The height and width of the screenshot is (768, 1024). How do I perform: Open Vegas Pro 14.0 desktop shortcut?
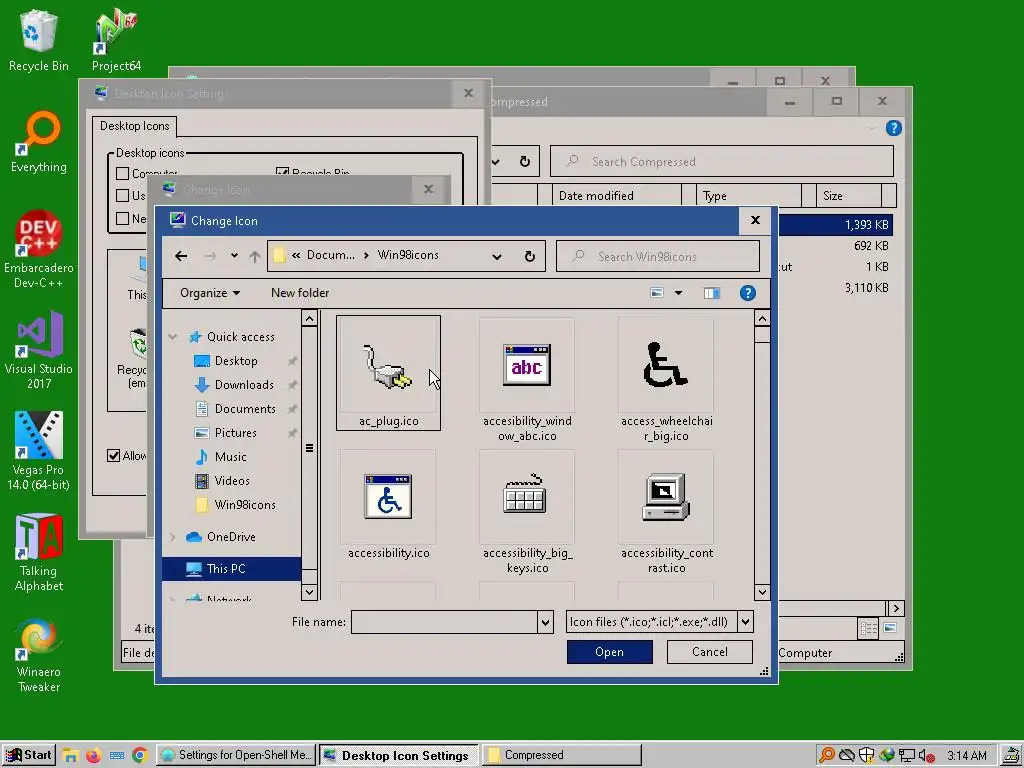click(x=39, y=451)
